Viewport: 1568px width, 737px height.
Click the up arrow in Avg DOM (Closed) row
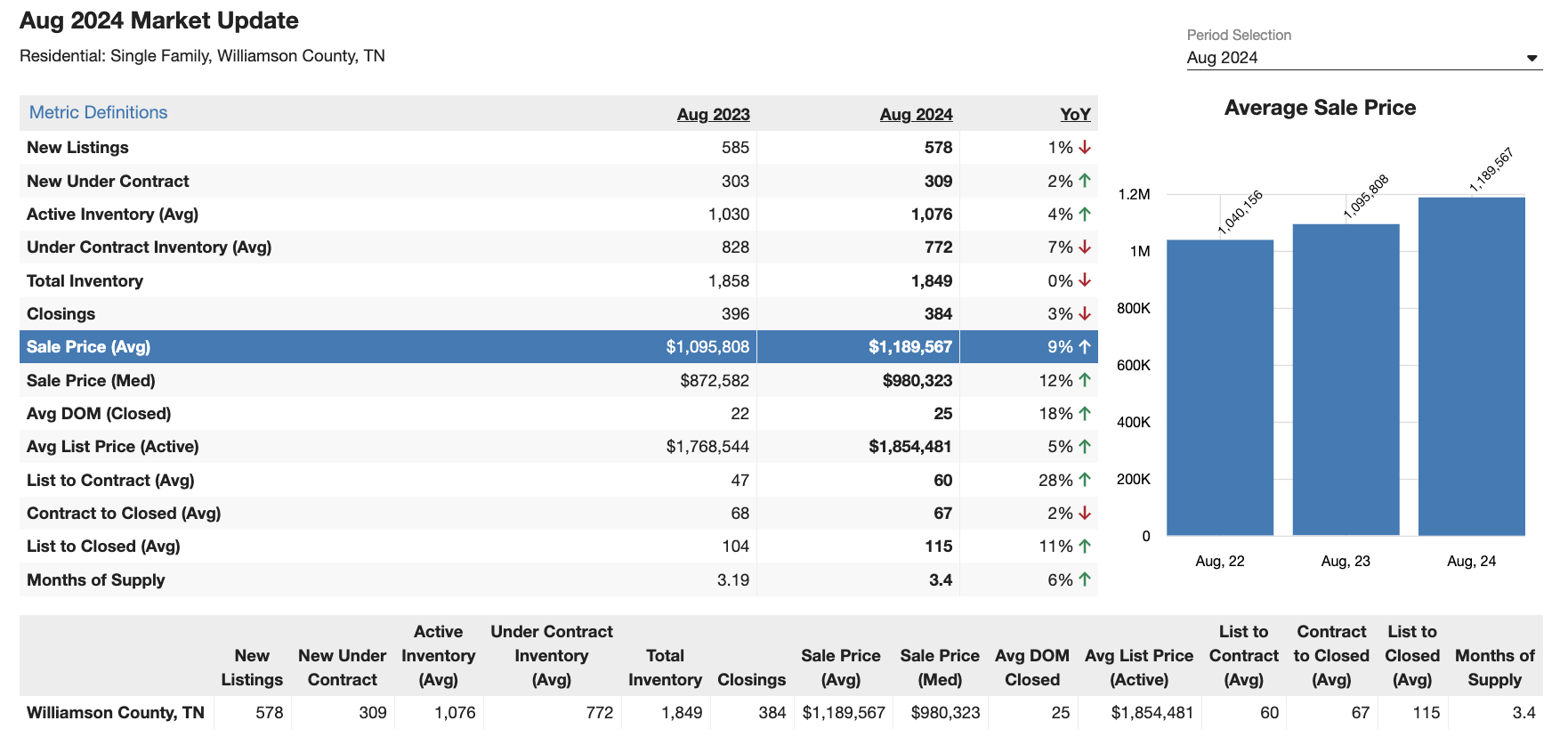[1085, 414]
